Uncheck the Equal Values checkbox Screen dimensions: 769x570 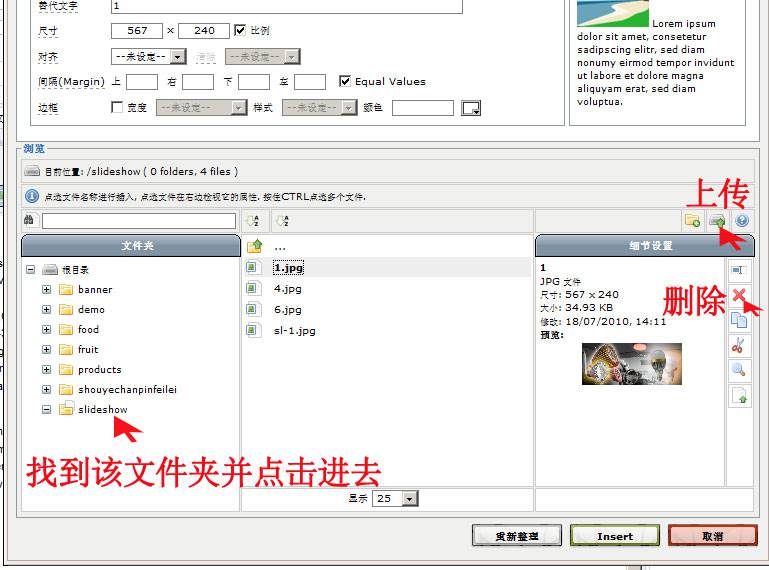click(345, 82)
